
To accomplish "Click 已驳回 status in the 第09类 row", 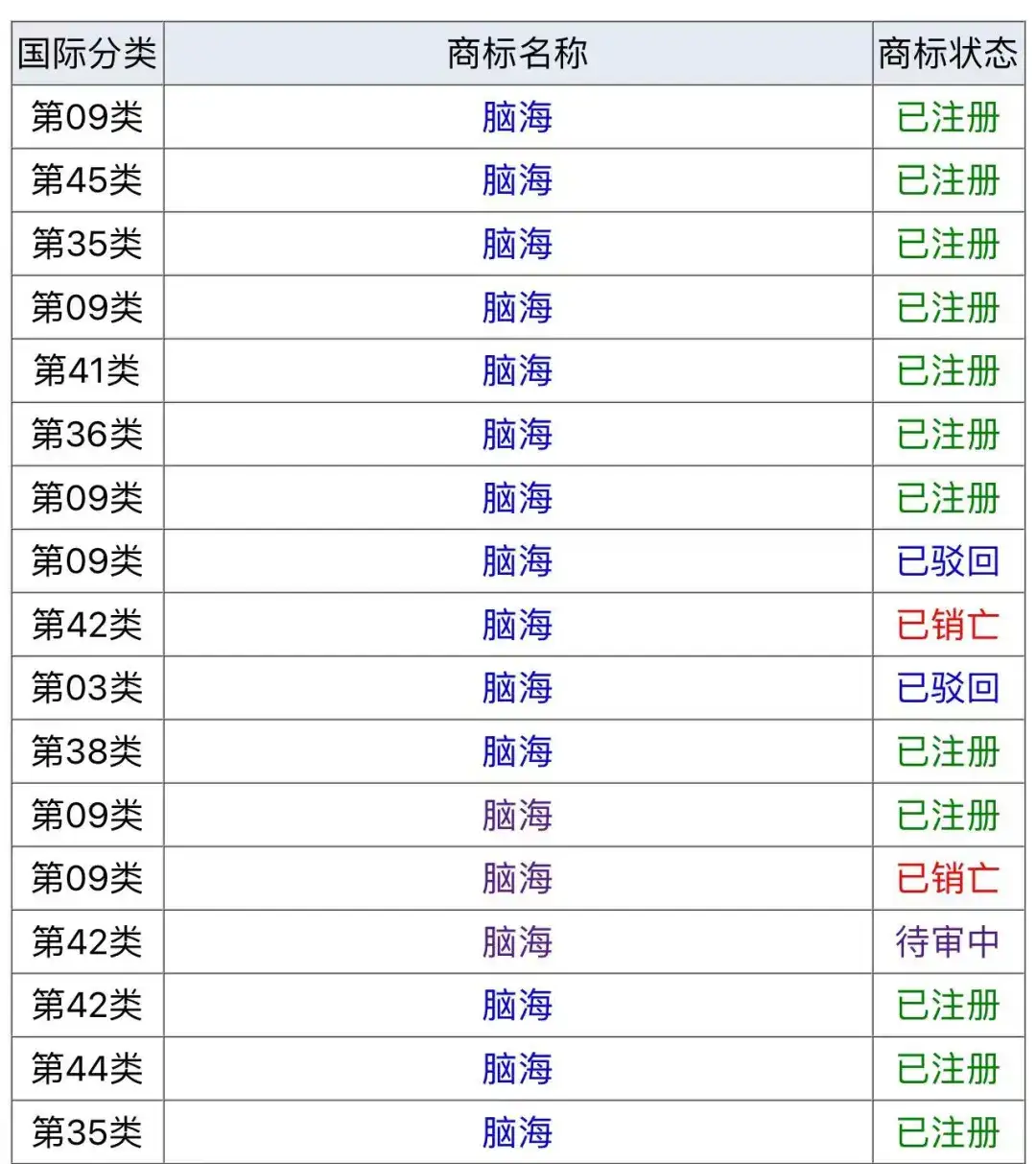I will point(948,561).
